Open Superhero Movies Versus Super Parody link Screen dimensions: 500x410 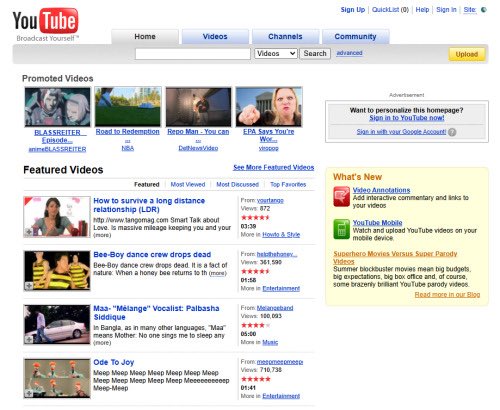[395, 258]
